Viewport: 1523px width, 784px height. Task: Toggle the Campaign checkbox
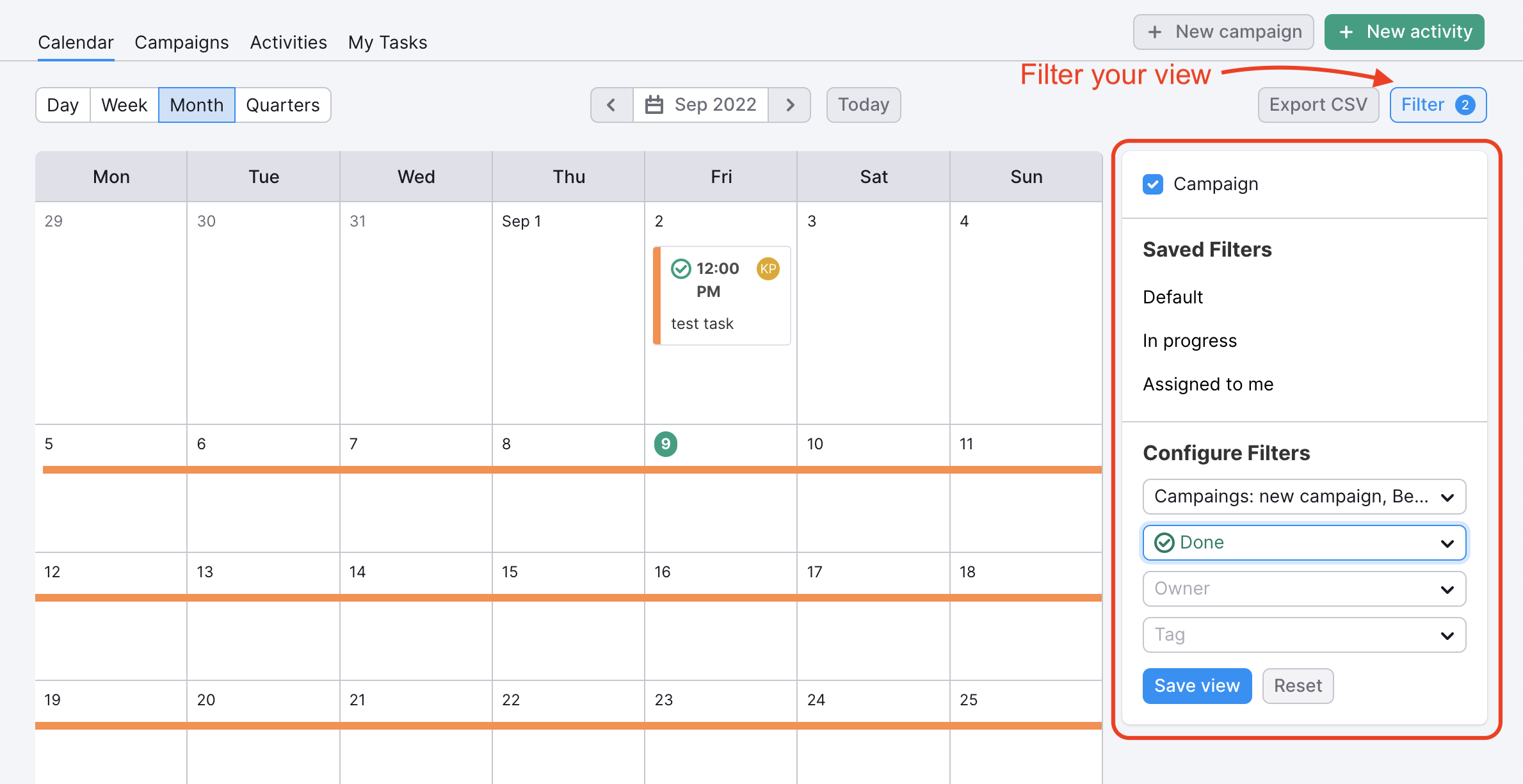[x=1153, y=184]
